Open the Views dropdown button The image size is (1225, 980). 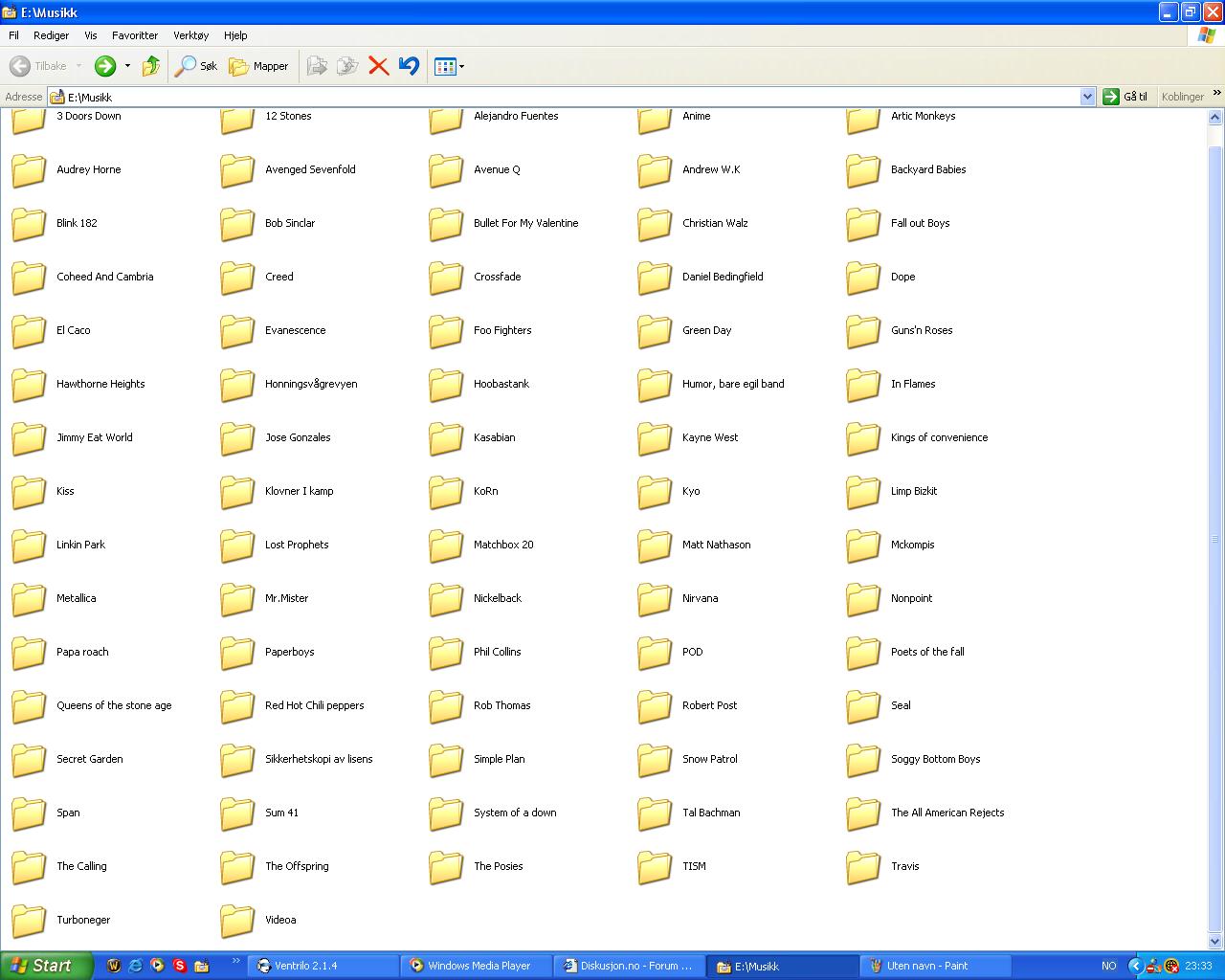point(449,66)
